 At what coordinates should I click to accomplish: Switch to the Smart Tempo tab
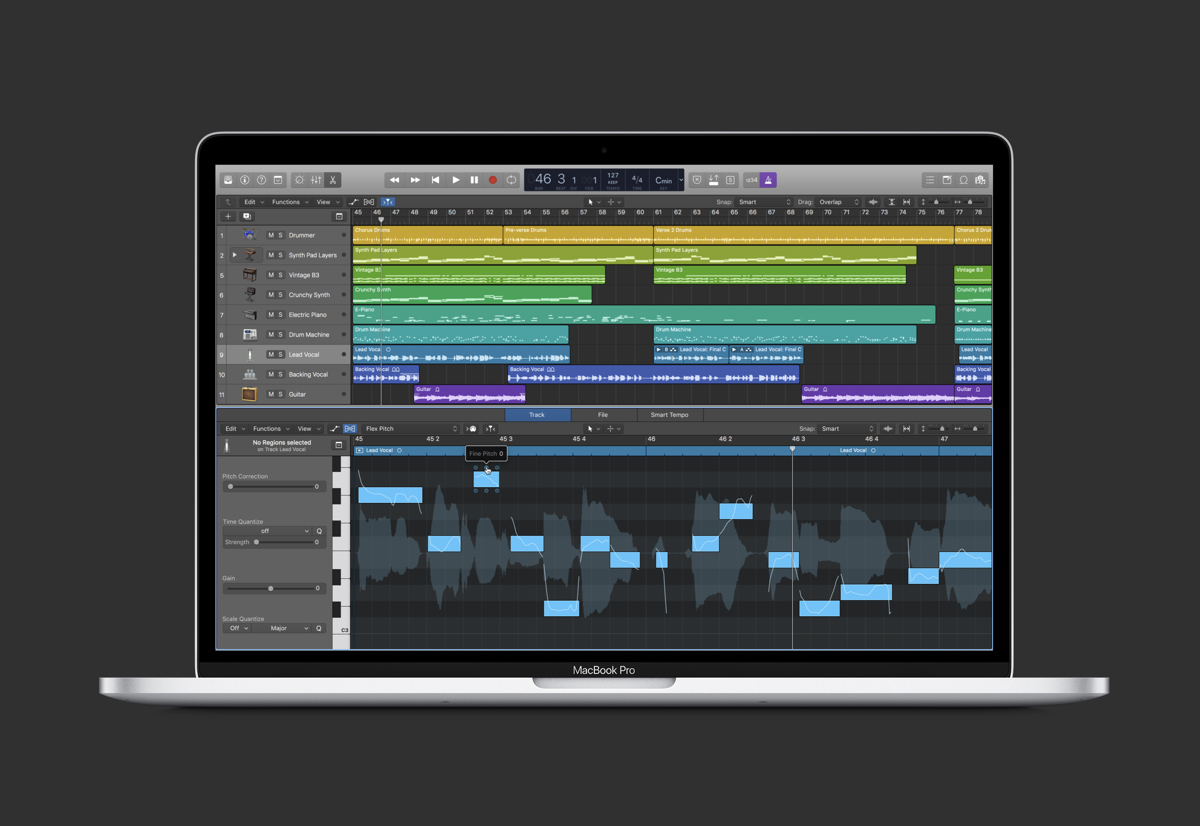[x=669, y=414]
